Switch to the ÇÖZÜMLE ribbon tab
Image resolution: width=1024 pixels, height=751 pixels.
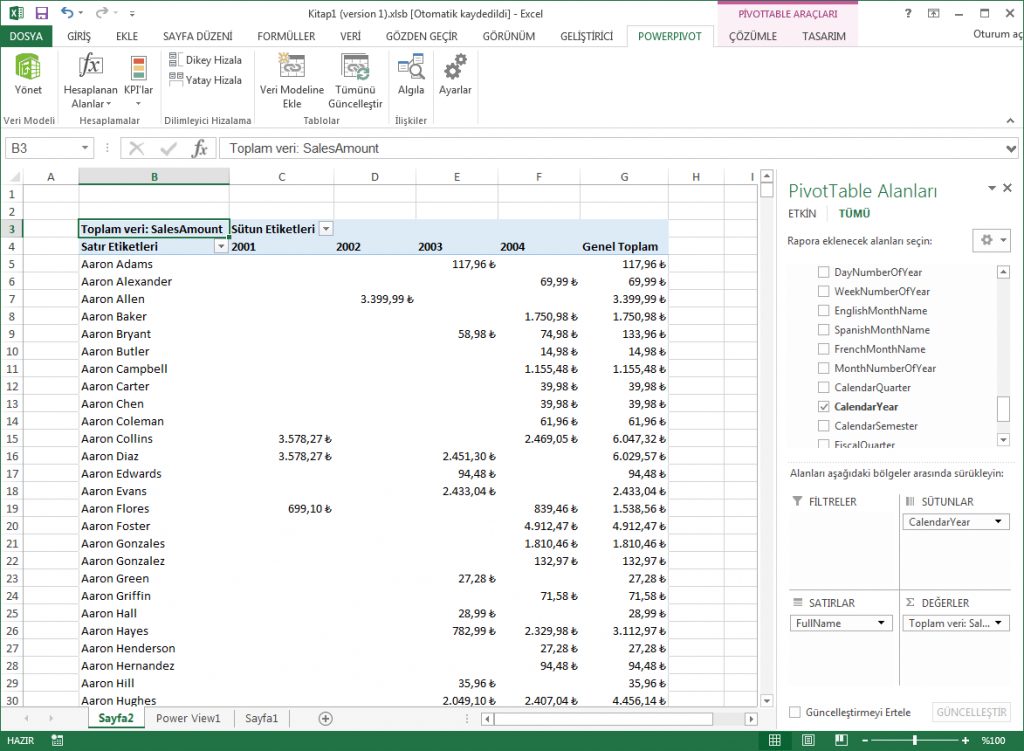[753, 37]
